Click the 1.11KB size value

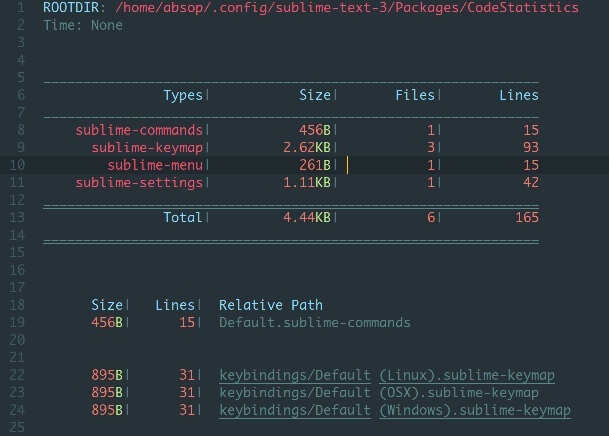tap(307, 182)
